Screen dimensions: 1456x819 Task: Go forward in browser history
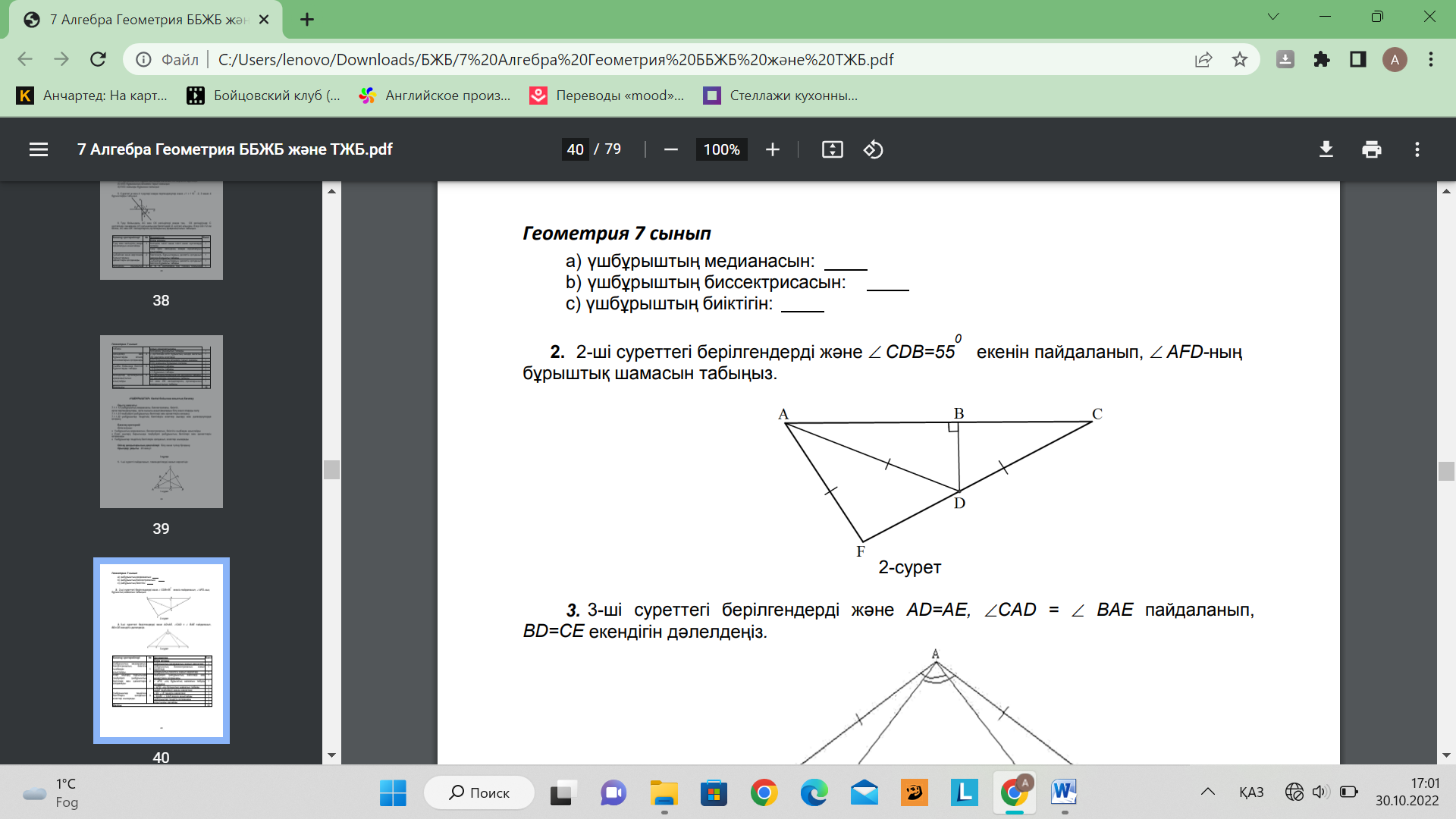(x=61, y=59)
